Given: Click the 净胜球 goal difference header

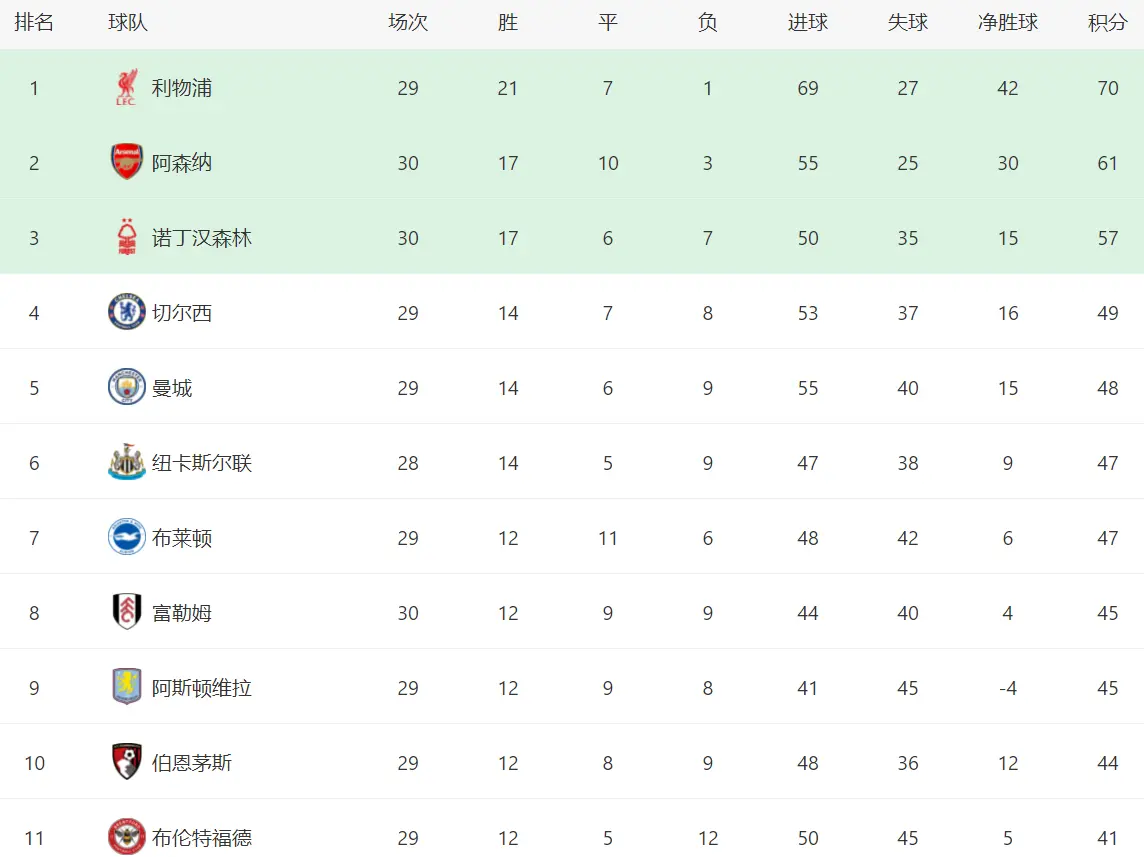Looking at the screenshot, I should pyautogui.click(x=1008, y=23).
